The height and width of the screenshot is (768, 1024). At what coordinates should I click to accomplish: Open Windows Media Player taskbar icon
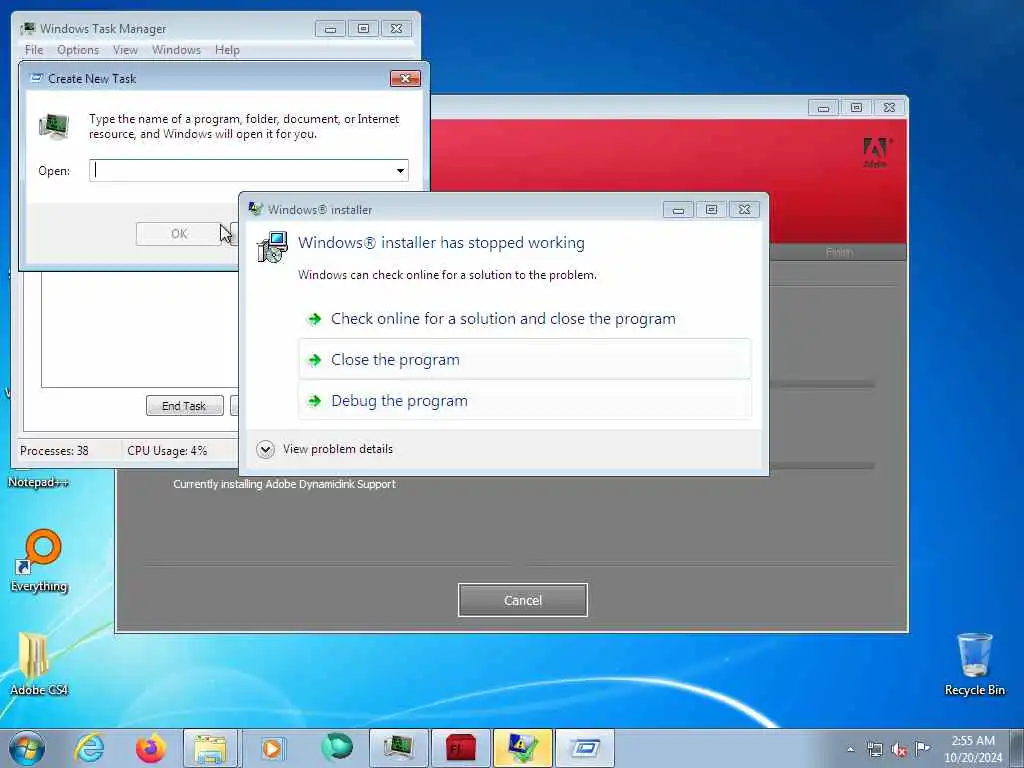[272, 748]
